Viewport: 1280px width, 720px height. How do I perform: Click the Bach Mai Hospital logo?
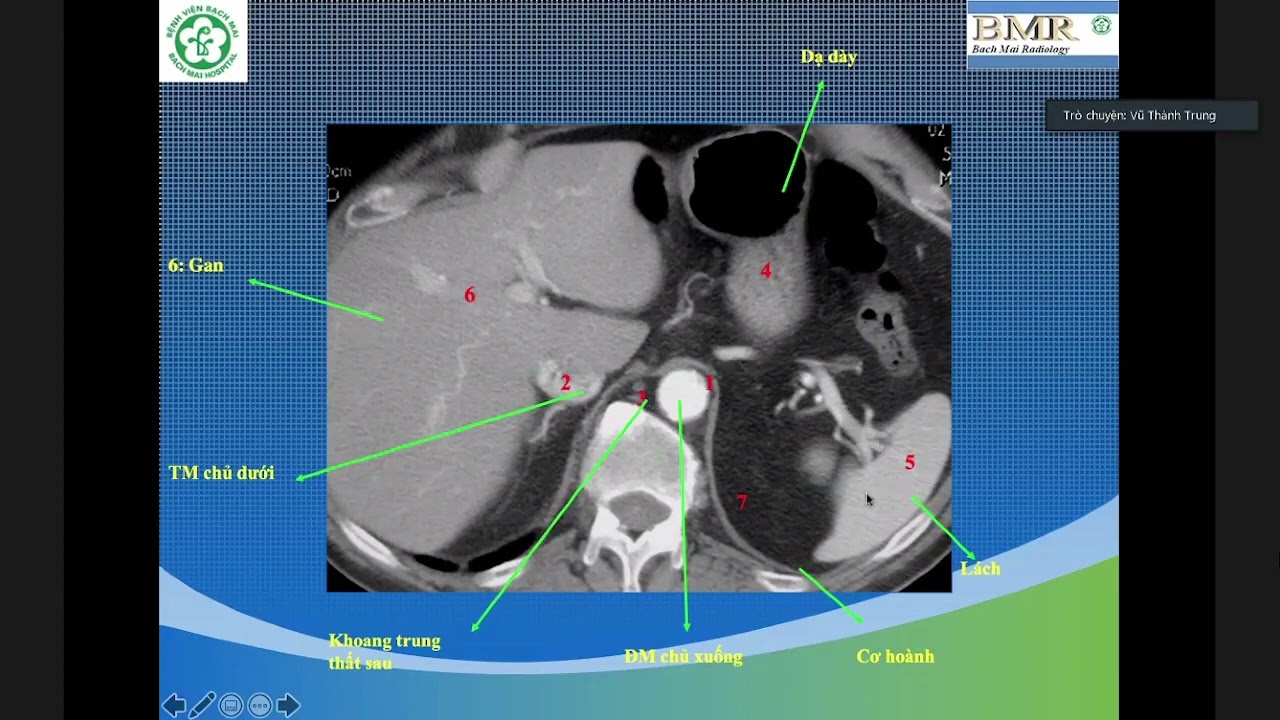[x=203, y=41]
